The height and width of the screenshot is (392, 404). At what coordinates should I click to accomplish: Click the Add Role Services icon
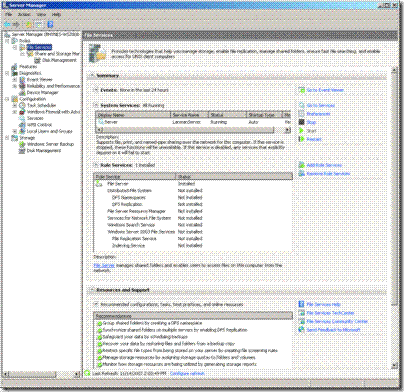tap(302, 165)
